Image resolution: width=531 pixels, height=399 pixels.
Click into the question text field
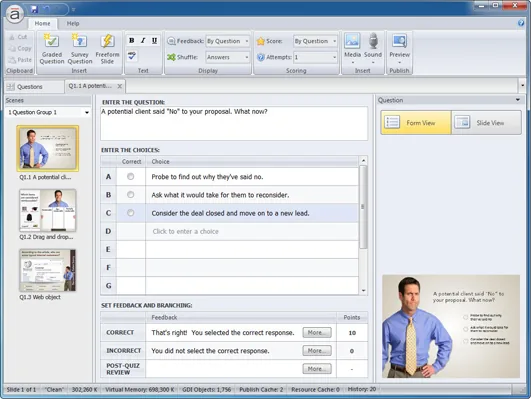click(234, 123)
